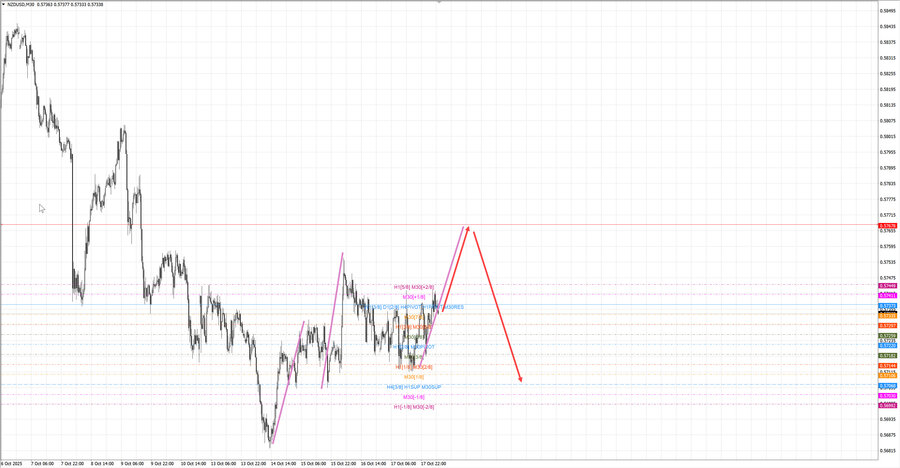Screen dimensions: 900x468
Task: Select the M30[+1/8] level label
Action: 414,297
